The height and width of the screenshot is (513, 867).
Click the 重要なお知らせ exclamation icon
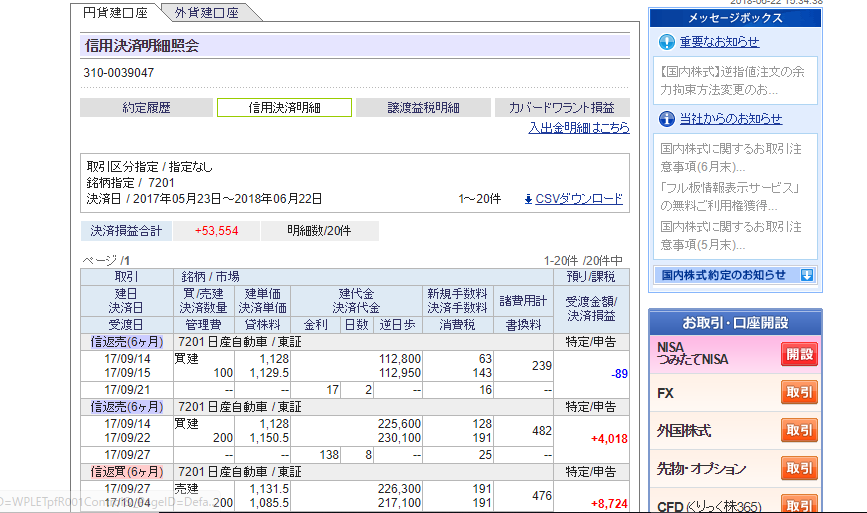(667, 42)
